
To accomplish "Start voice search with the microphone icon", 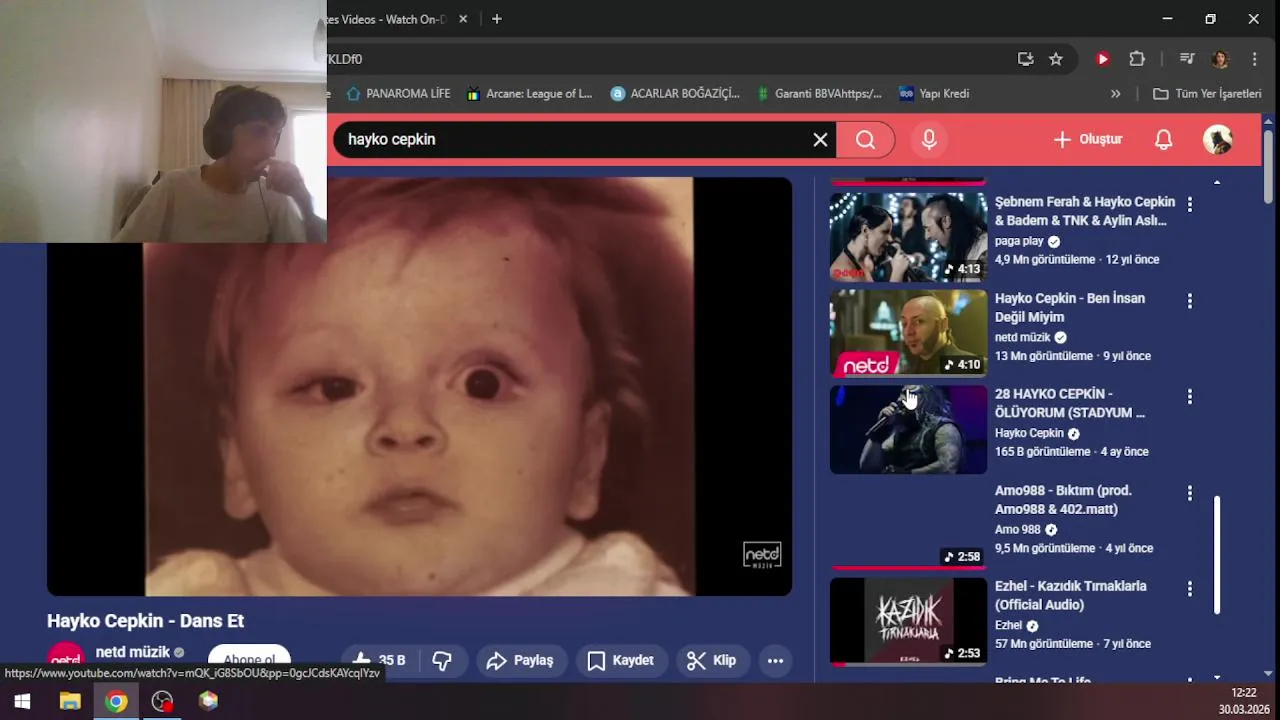I will 929,140.
